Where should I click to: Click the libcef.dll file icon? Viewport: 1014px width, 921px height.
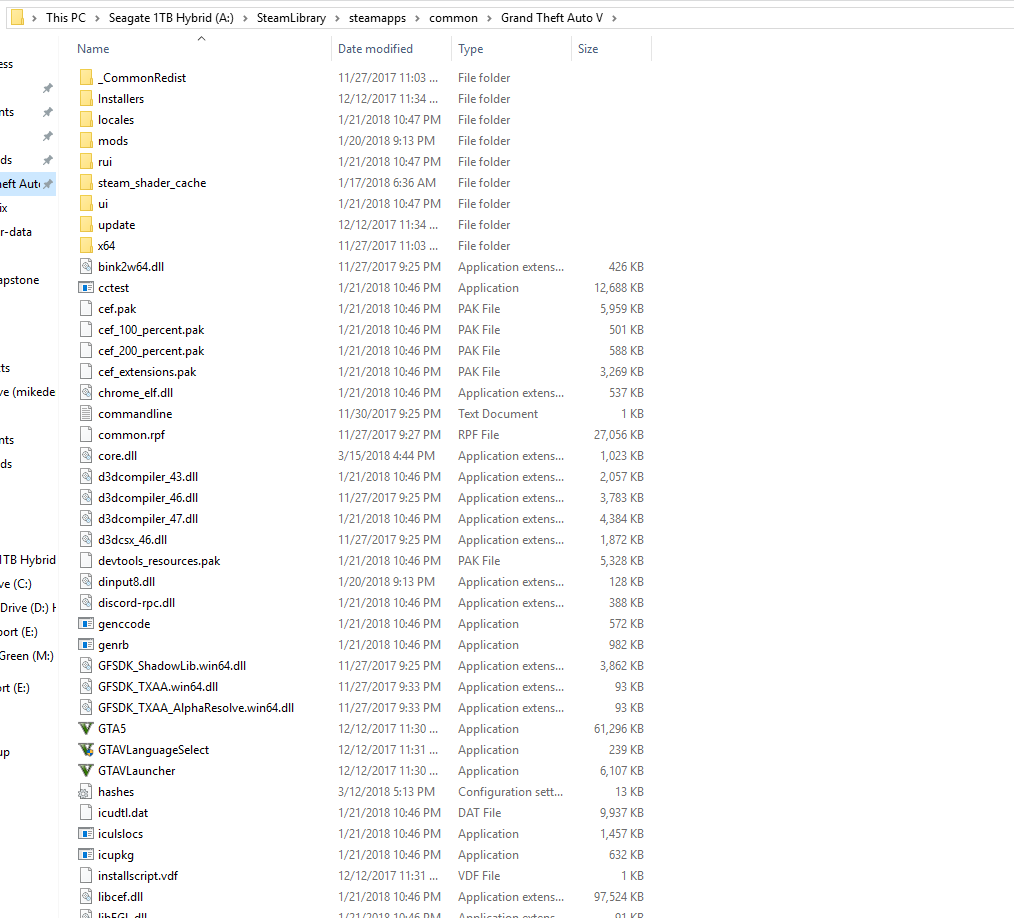(x=86, y=896)
